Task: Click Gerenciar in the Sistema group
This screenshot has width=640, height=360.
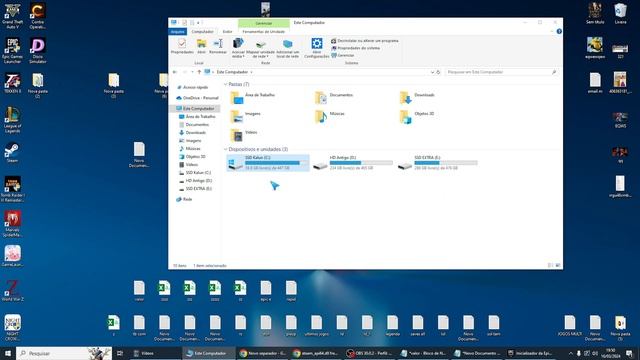Action: tap(343, 56)
